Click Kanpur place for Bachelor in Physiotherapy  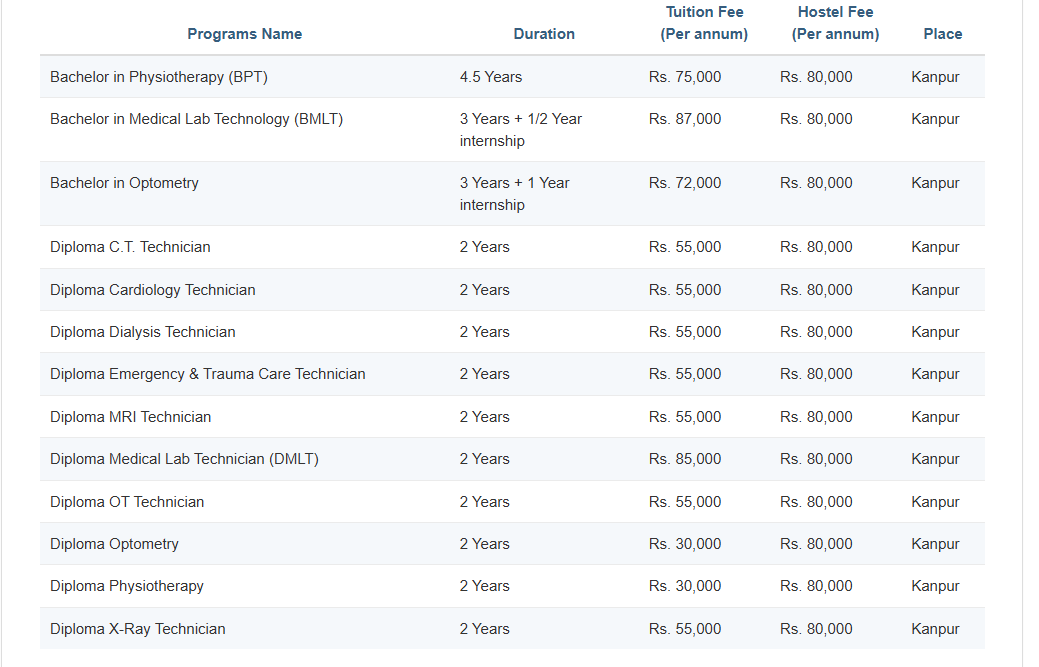(x=935, y=77)
